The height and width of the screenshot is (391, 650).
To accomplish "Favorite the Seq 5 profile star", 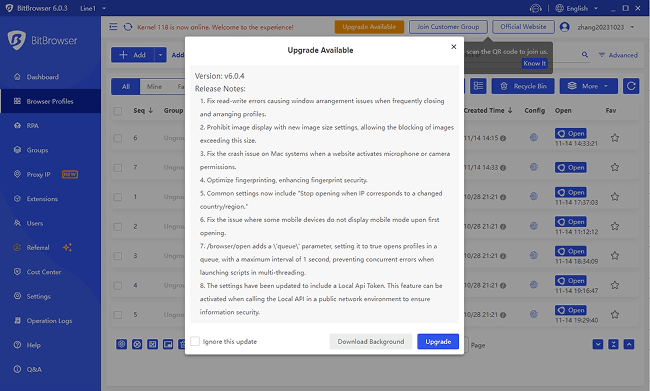I will pyautogui.click(x=615, y=314).
